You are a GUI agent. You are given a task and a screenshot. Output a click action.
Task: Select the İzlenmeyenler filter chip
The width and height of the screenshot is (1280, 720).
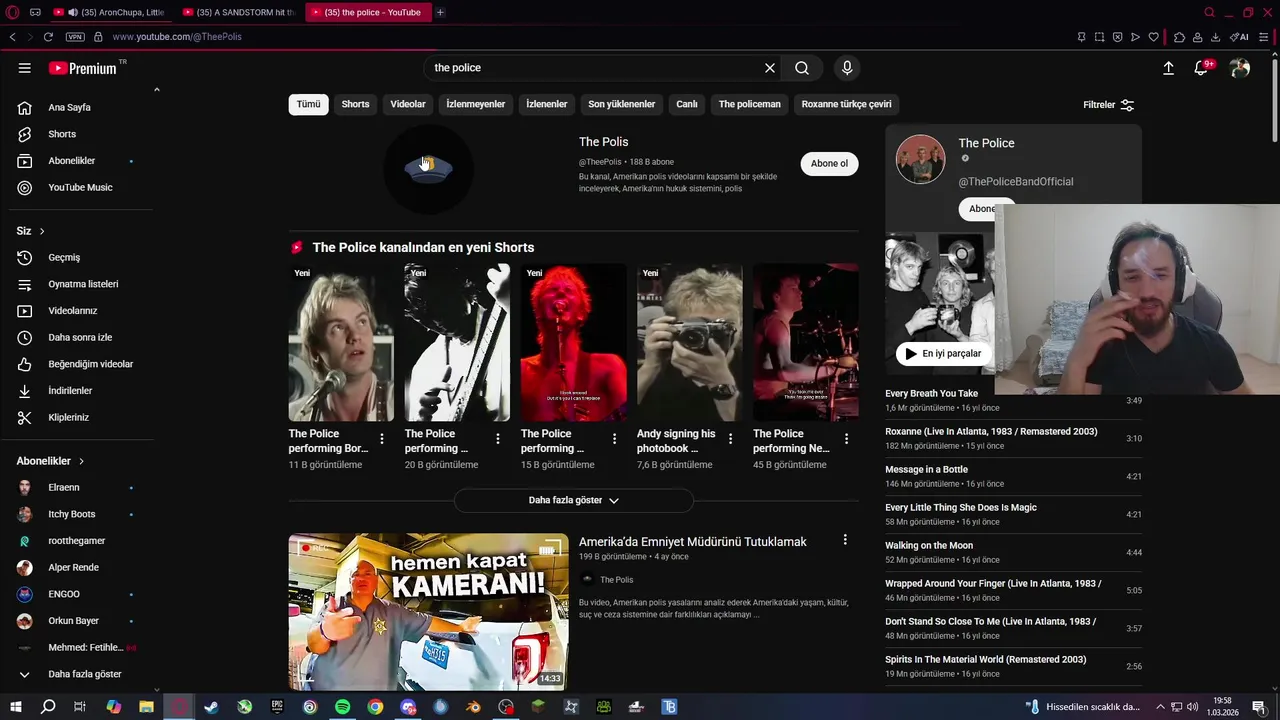(476, 104)
